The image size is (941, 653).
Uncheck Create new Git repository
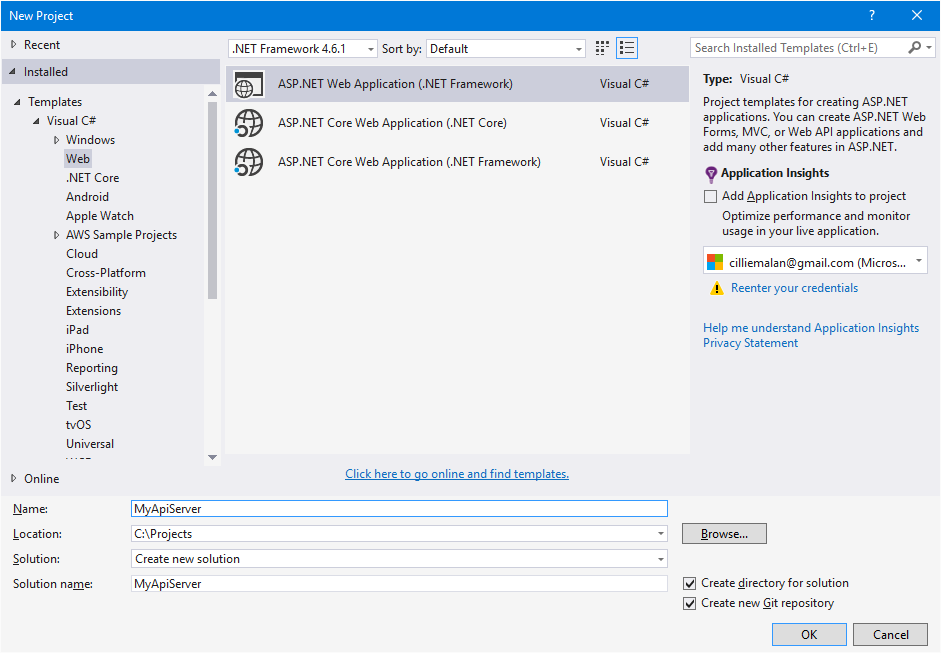[690, 603]
